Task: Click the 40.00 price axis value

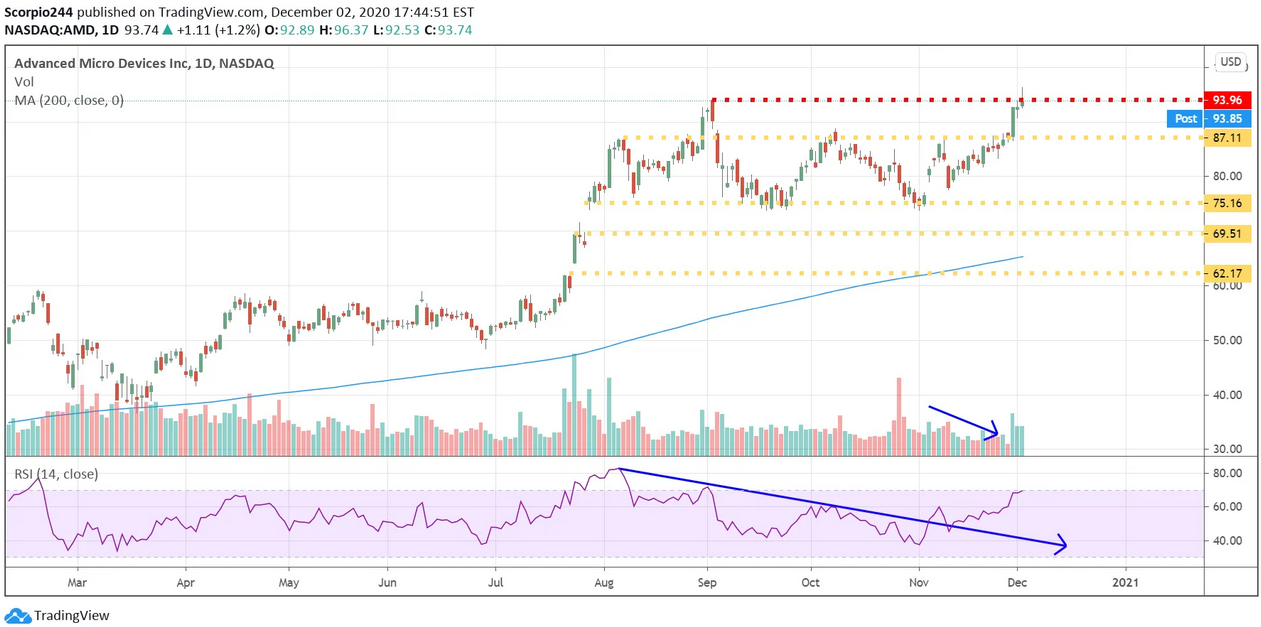Action: coord(1227,395)
